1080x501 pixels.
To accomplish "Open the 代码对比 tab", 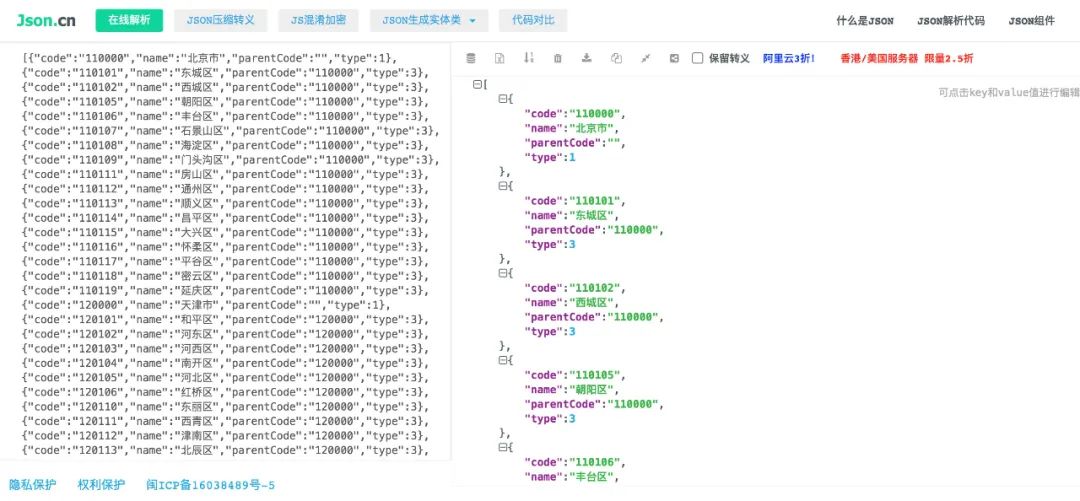I will coord(533,21).
